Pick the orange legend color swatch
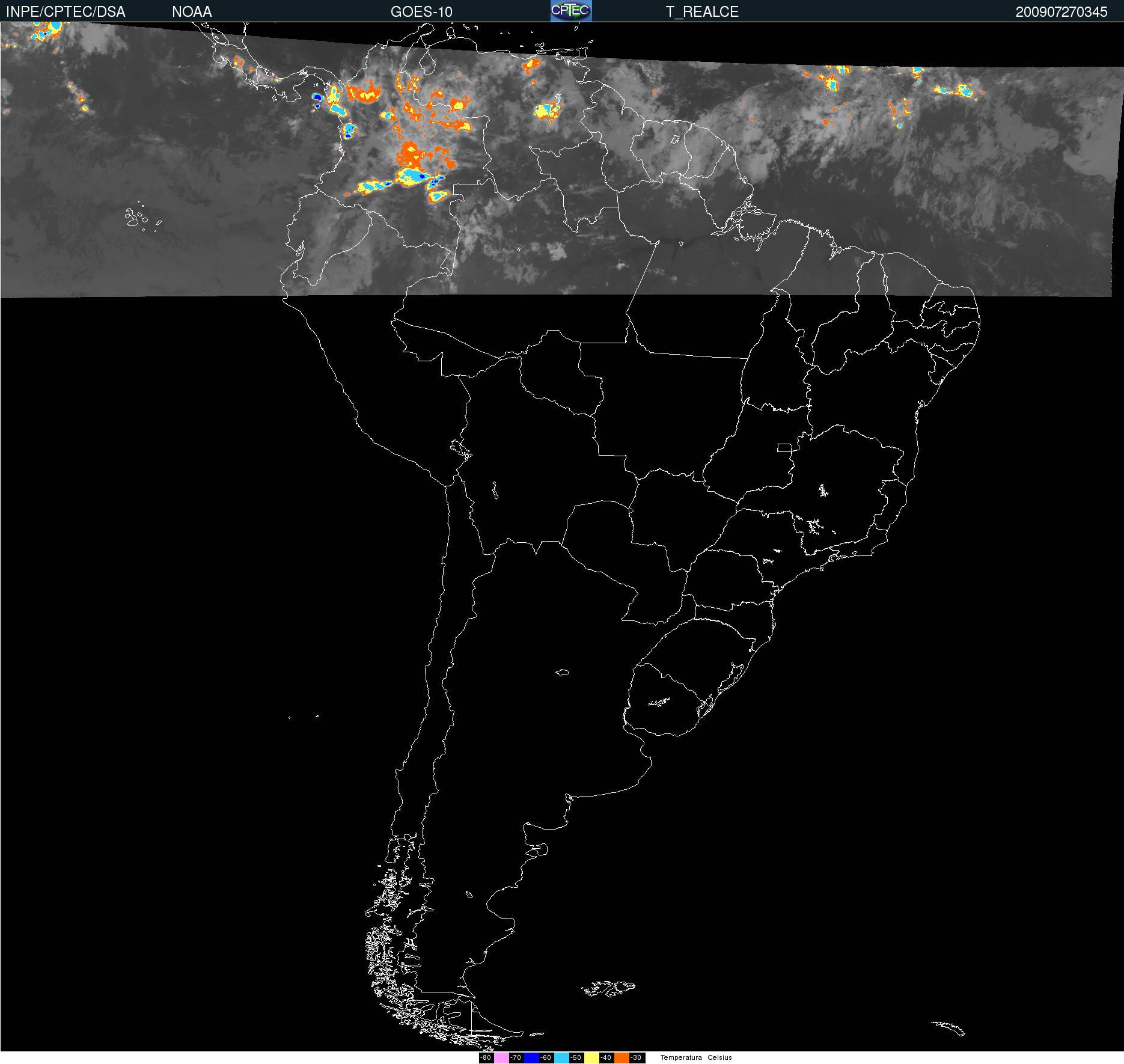This screenshot has height=1064, width=1124. pyautogui.click(x=622, y=1057)
